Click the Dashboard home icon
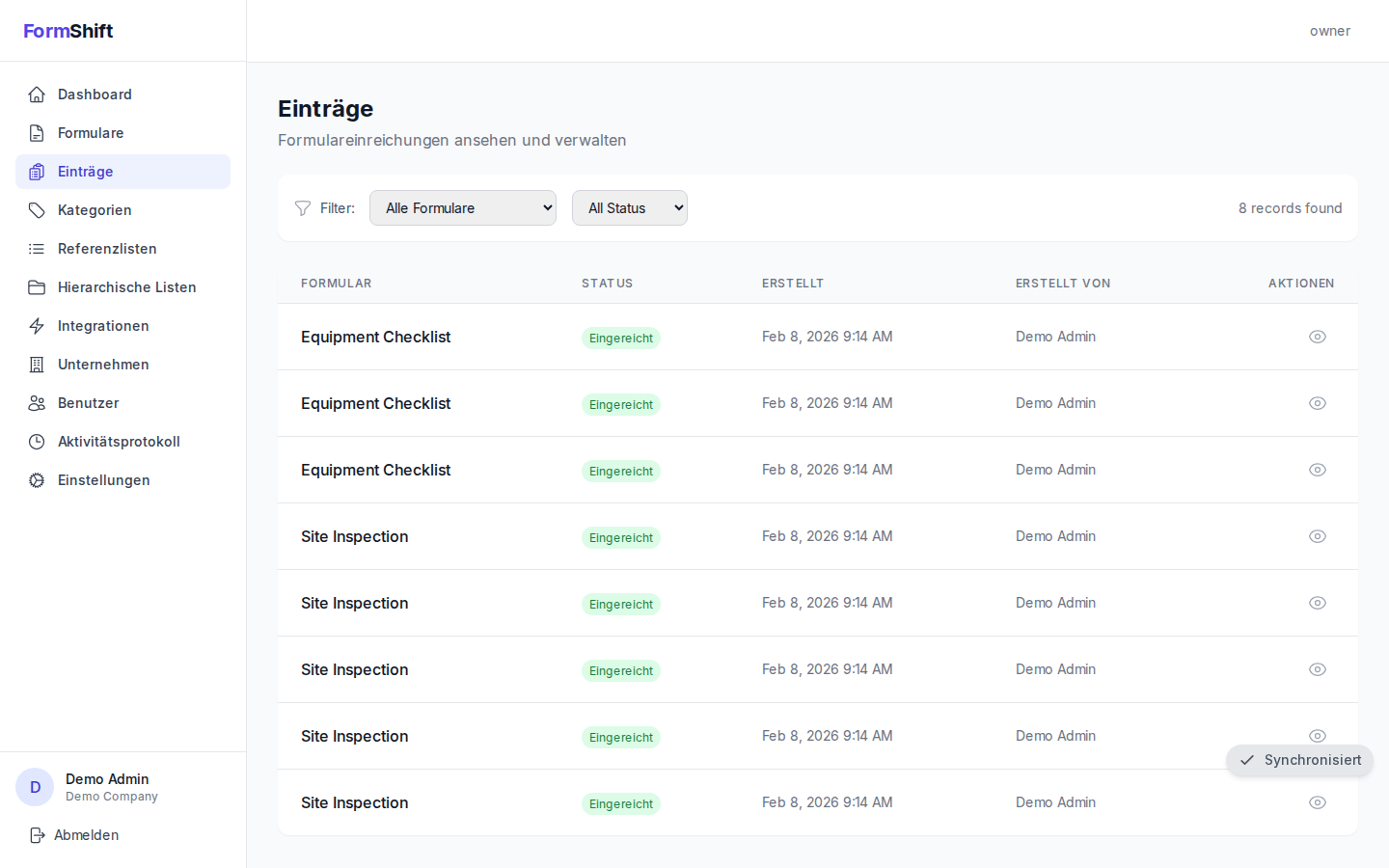 point(37,95)
